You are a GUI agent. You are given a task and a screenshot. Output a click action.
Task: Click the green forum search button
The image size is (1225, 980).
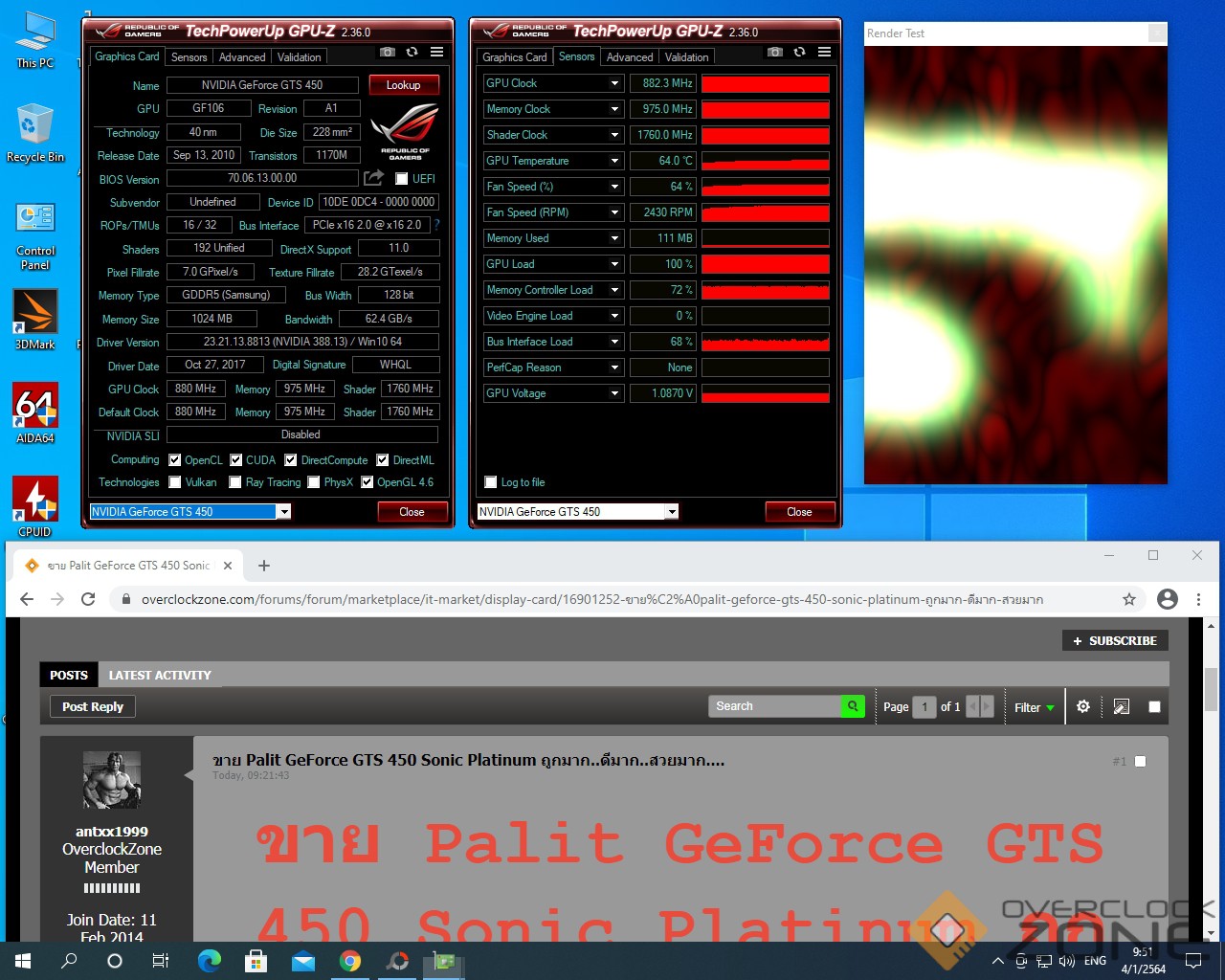pos(852,706)
